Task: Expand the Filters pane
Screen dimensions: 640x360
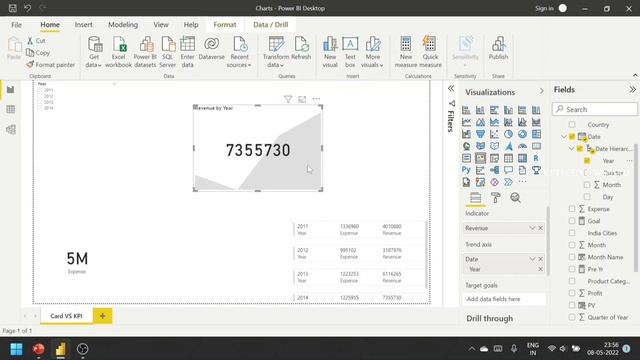Action: click(451, 89)
